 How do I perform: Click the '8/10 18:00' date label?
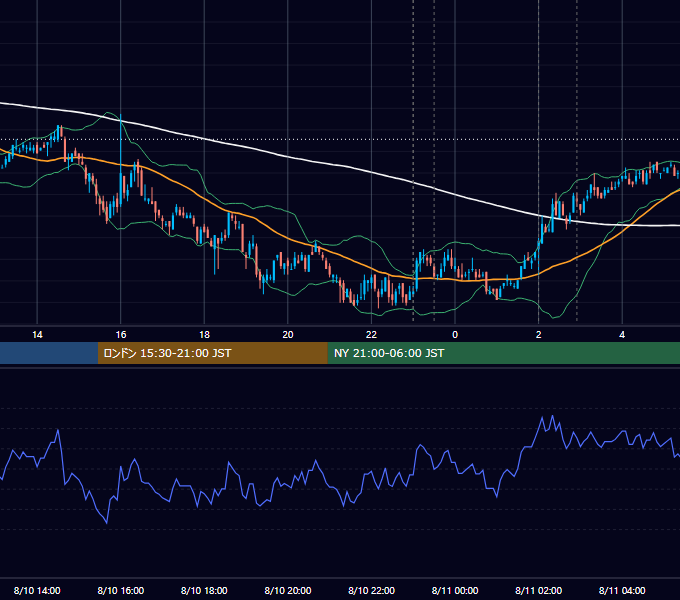(204, 590)
